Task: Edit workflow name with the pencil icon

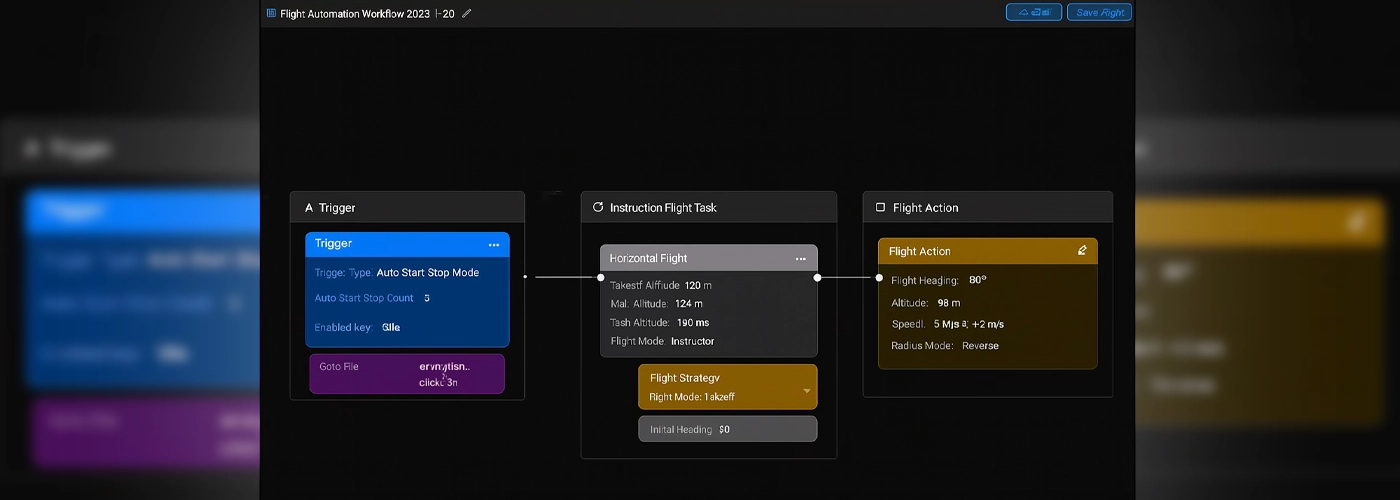Action: [467, 13]
